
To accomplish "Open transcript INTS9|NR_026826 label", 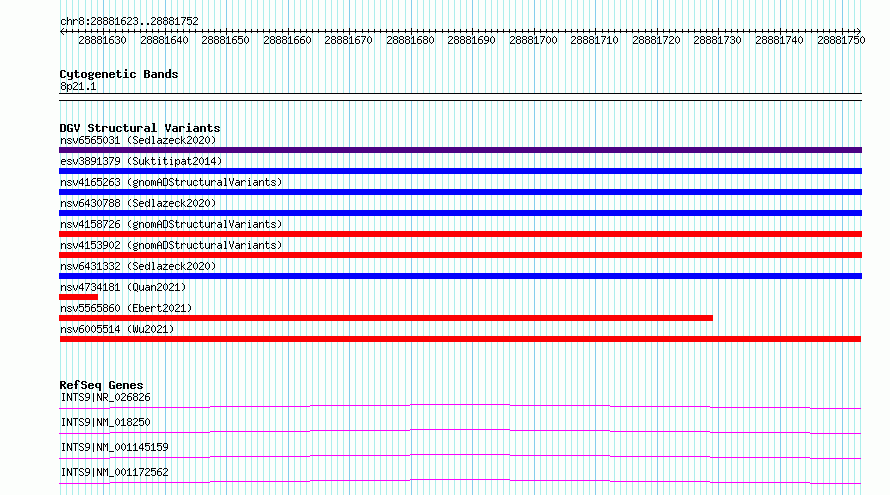I will (x=106, y=397).
